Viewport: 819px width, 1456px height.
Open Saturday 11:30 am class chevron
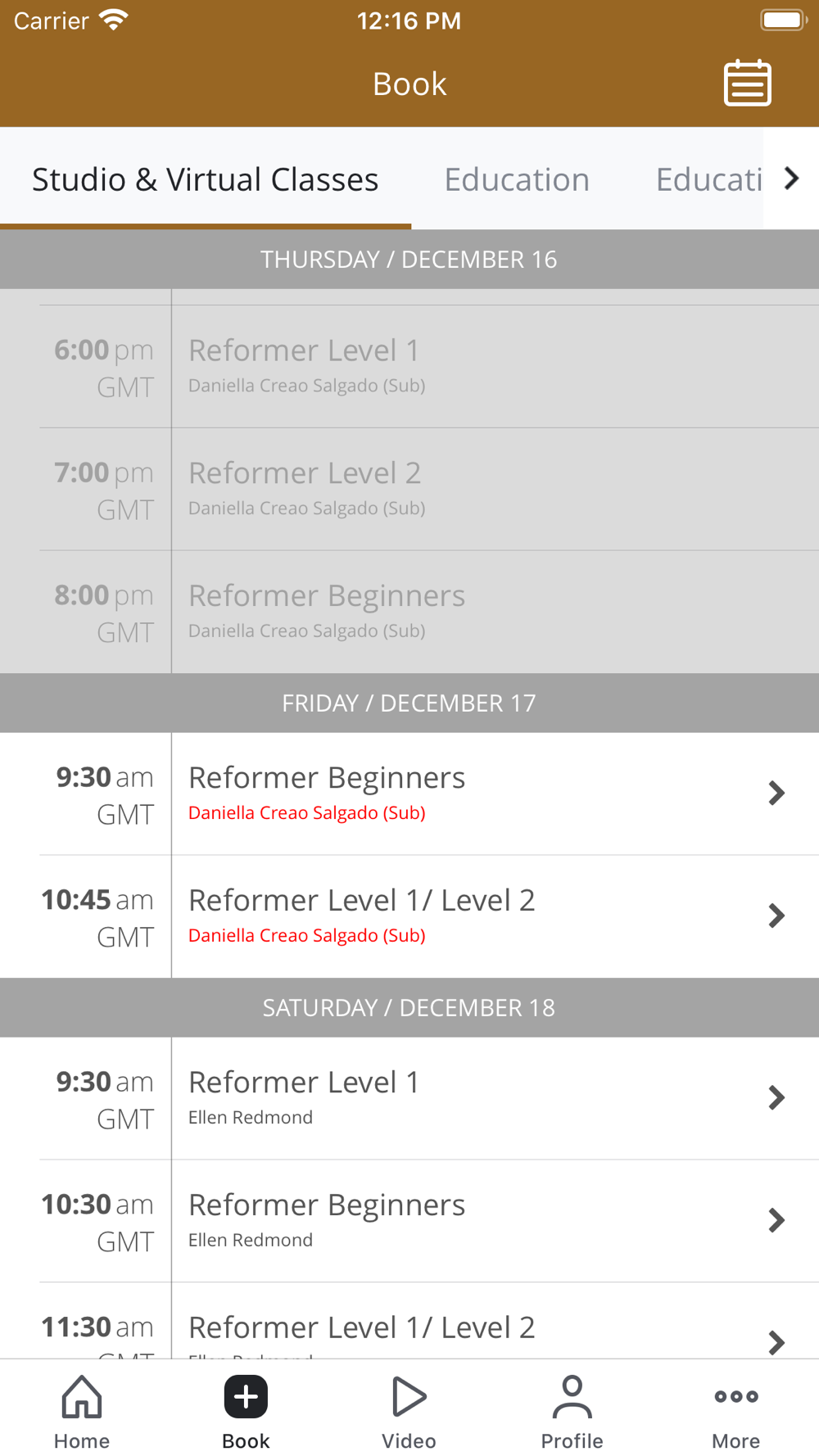(x=776, y=1342)
